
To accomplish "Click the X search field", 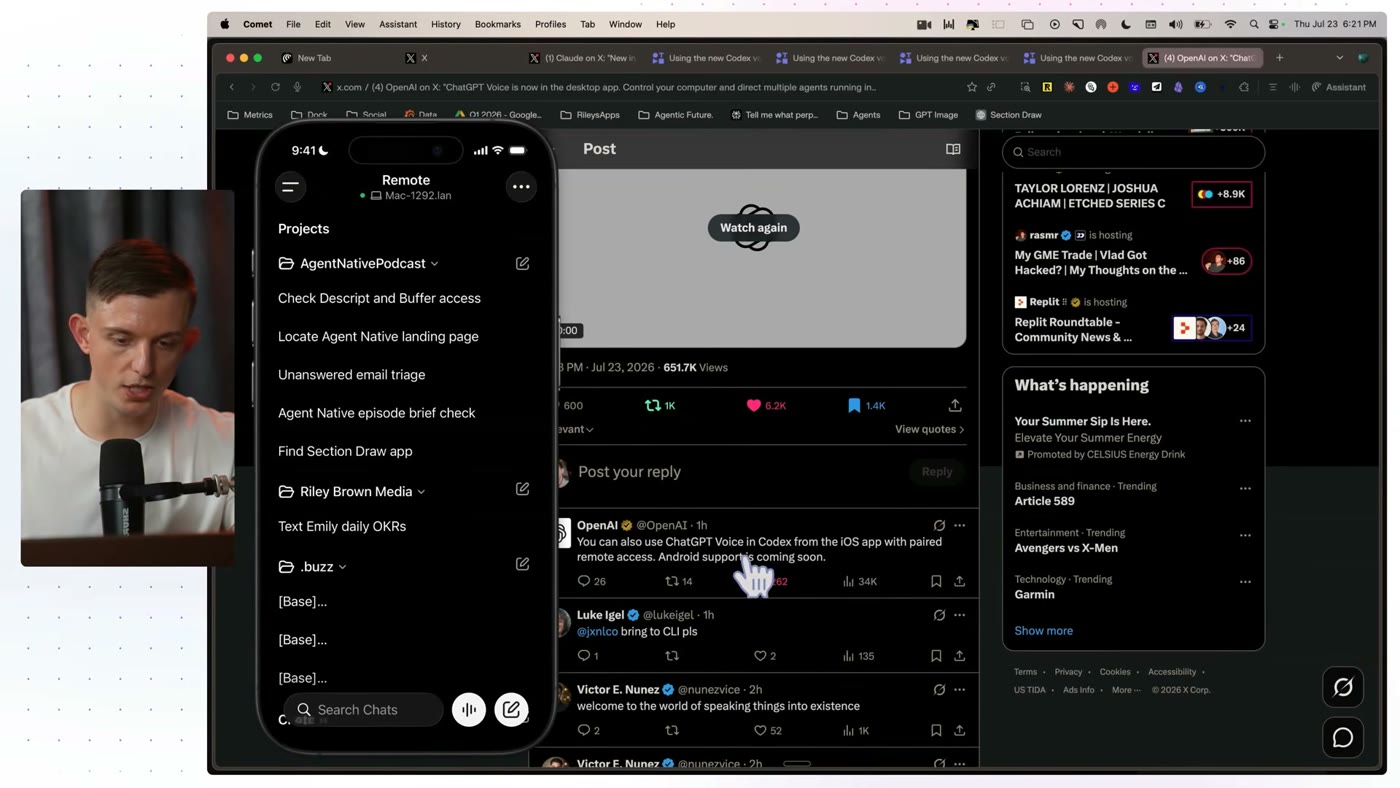I will [1134, 152].
